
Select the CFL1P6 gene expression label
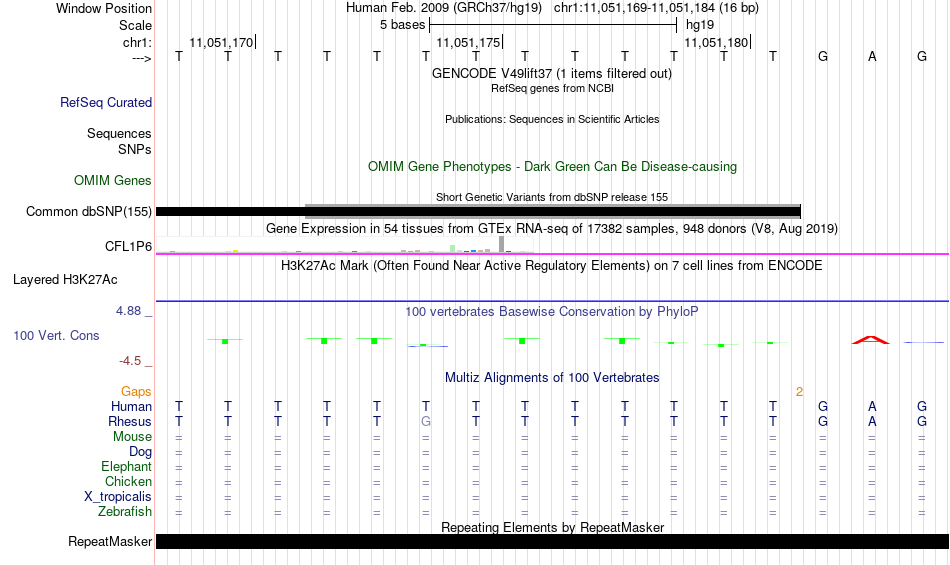(128, 246)
